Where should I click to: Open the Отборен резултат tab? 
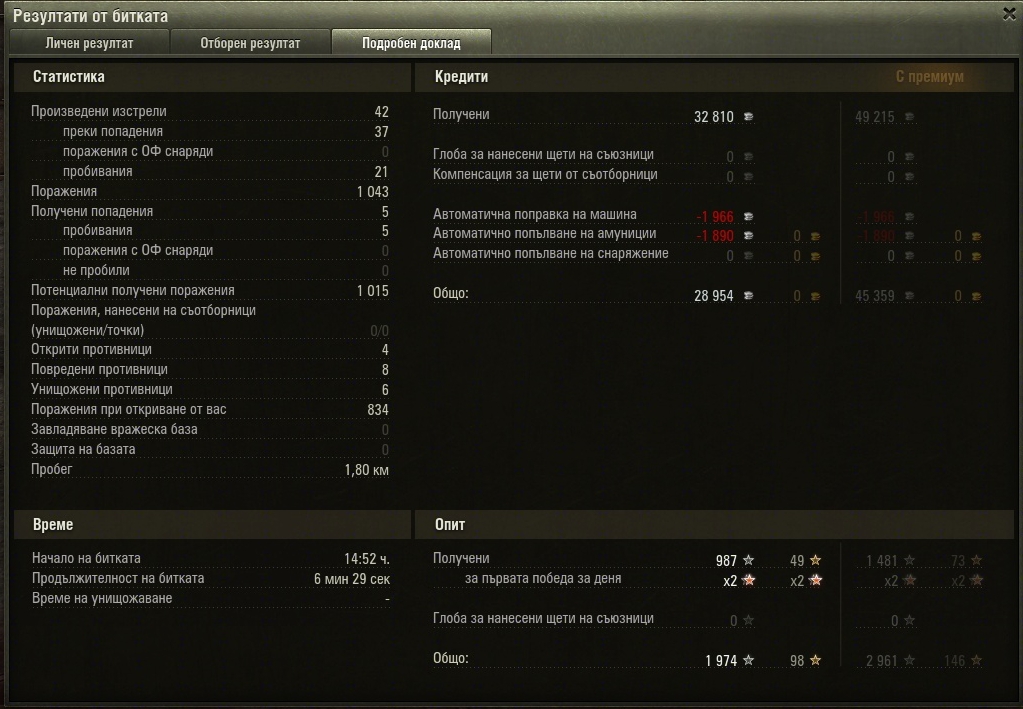click(250, 43)
